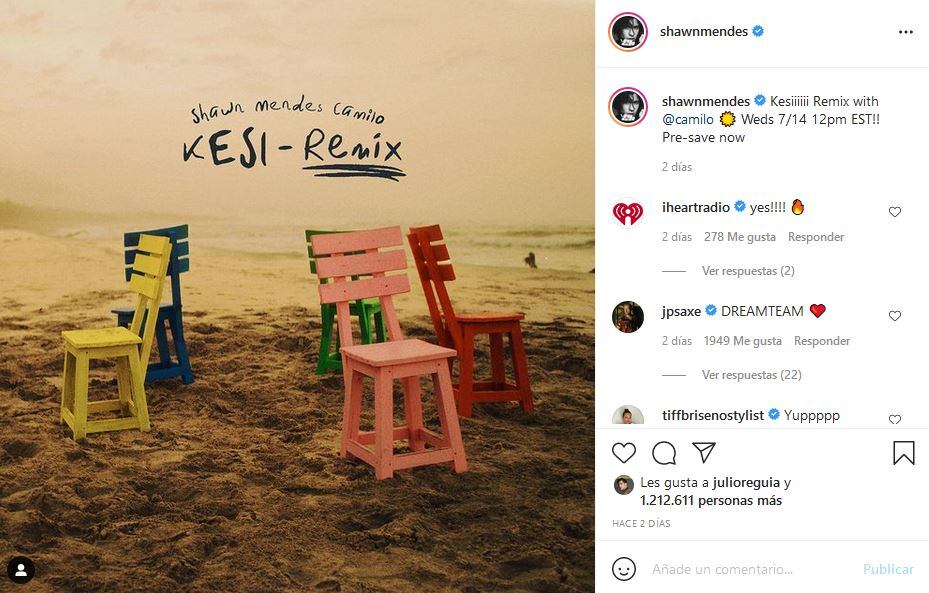Expand replies under iheartradio's comment

pos(749,269)
